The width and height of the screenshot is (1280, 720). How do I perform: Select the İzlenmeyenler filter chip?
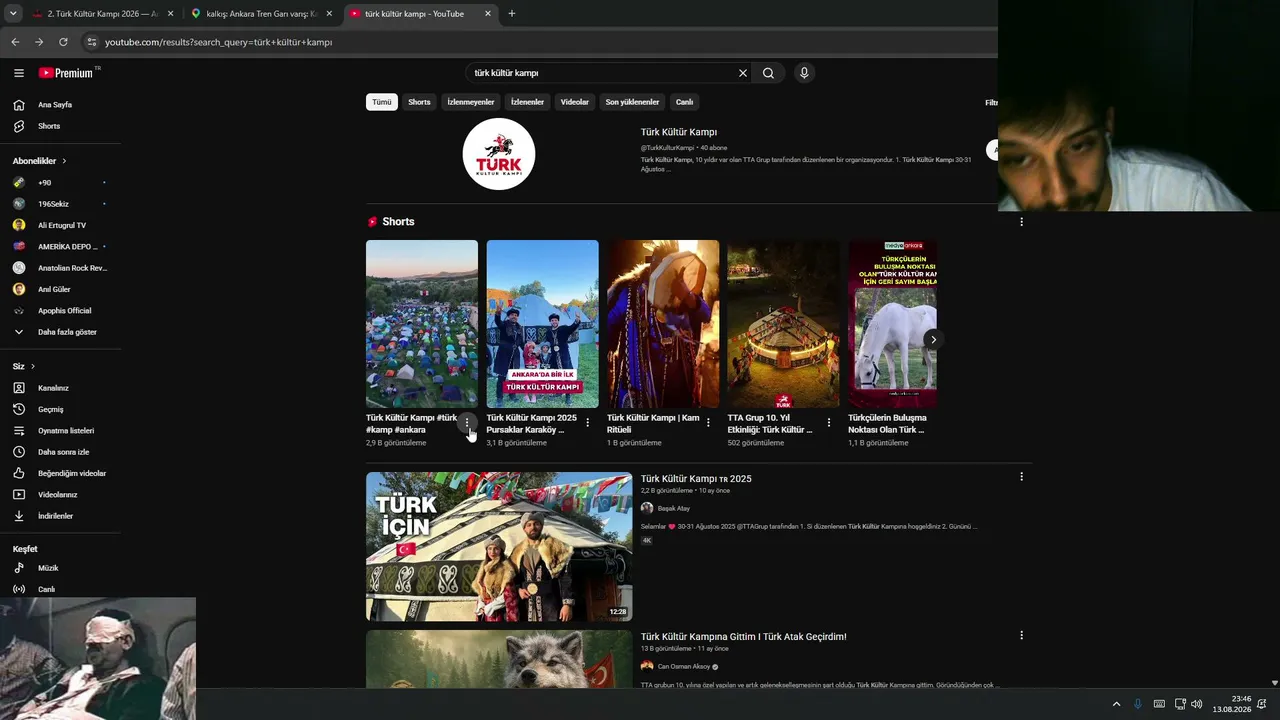click(x=471, y=102)
